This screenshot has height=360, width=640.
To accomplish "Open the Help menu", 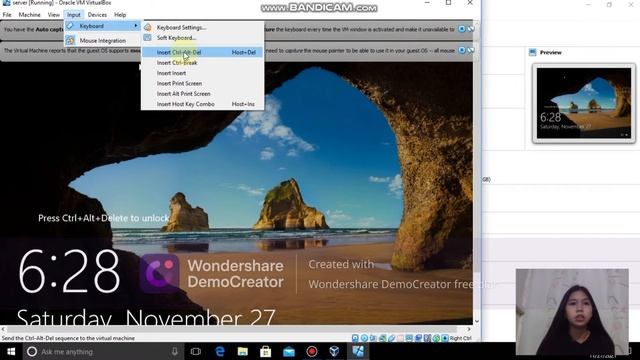I will pyautogui.click(x=120, y=15).
